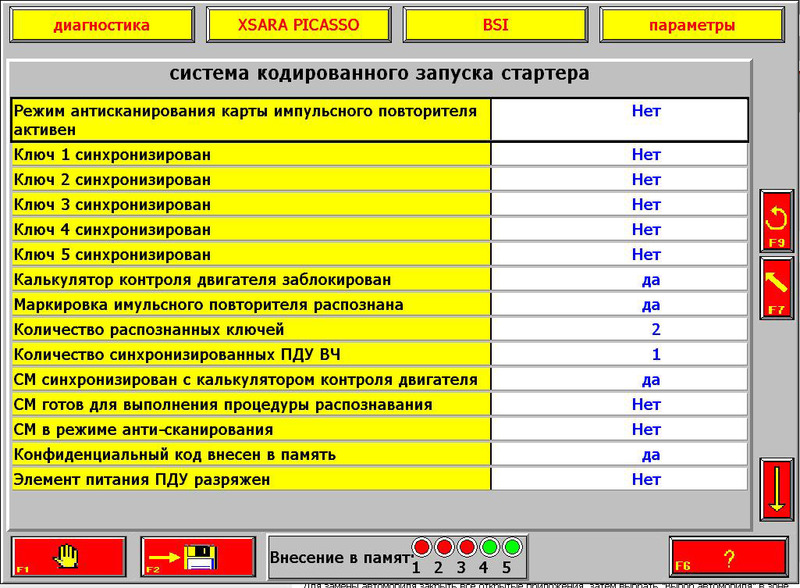Open help with the F6 question mark button
This screenshot has height=588, width=800.
pyautogui.click(x=728, y=557)
